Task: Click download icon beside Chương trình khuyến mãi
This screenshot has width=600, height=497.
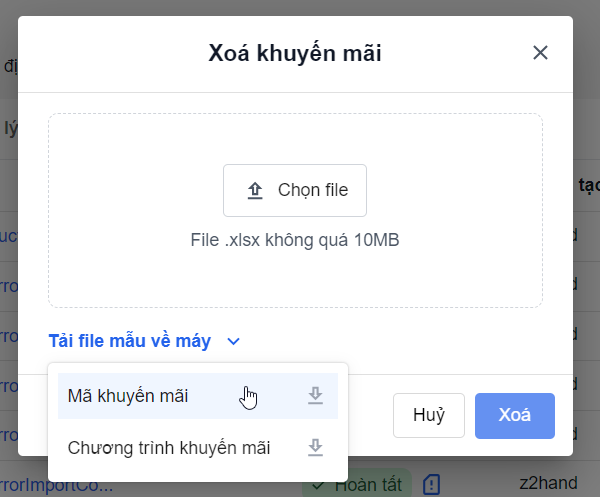Action: pyautogui.click(x=315, y=448)
